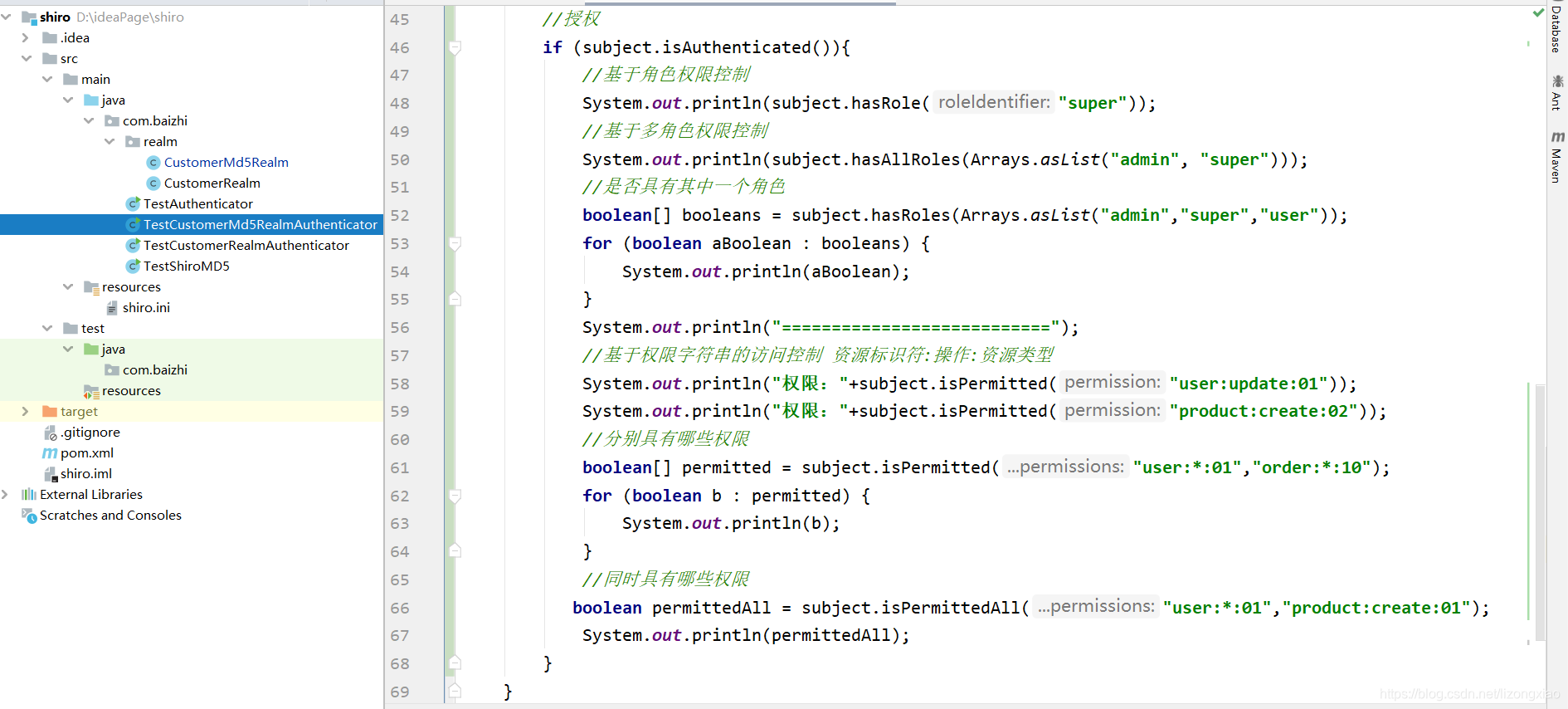Select the CustomerMd5Realm class icon
1568x709 pixels.
pos(153,162)
